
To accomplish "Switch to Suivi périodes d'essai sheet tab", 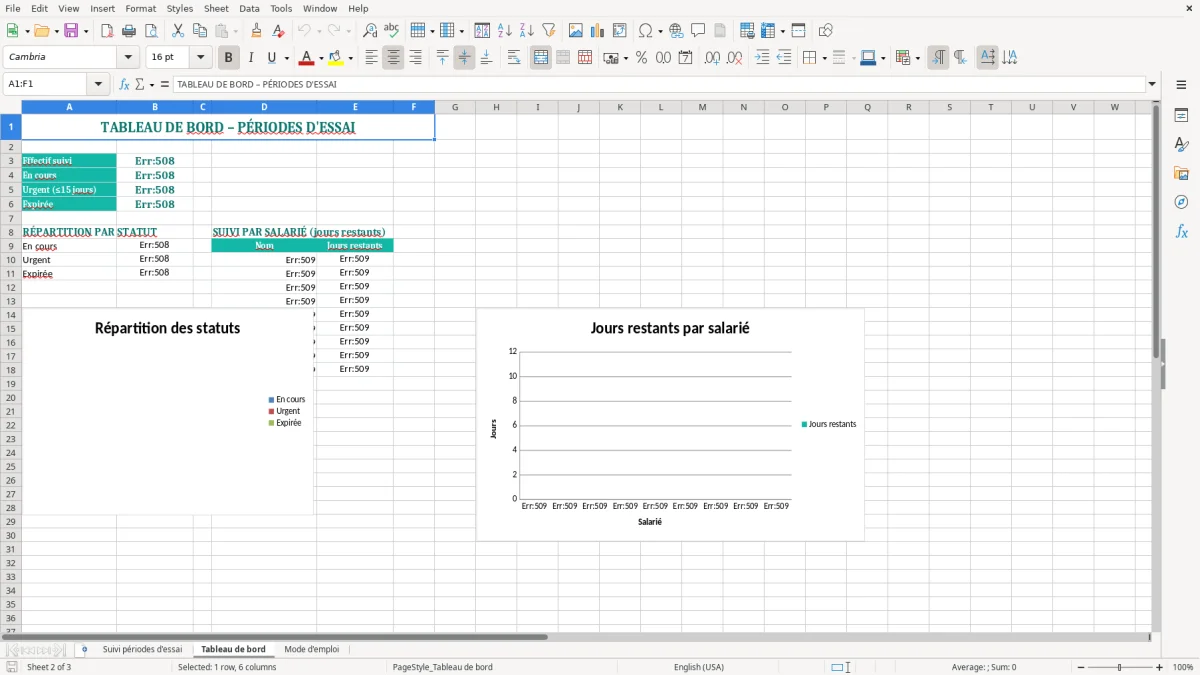I will [143, 649].
